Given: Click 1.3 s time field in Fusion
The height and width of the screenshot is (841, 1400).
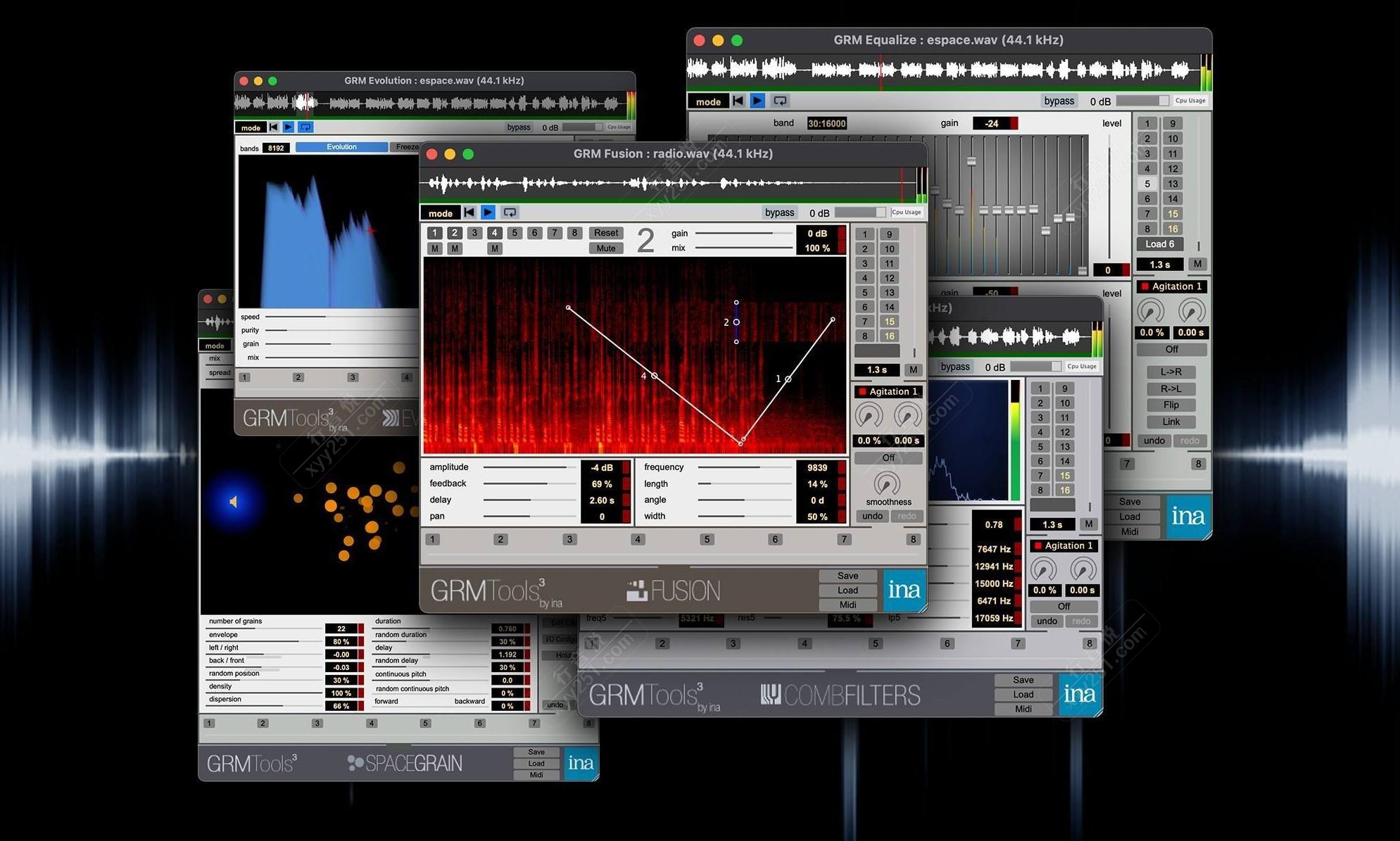Looking at the screenshot, I should coord(877,369).
